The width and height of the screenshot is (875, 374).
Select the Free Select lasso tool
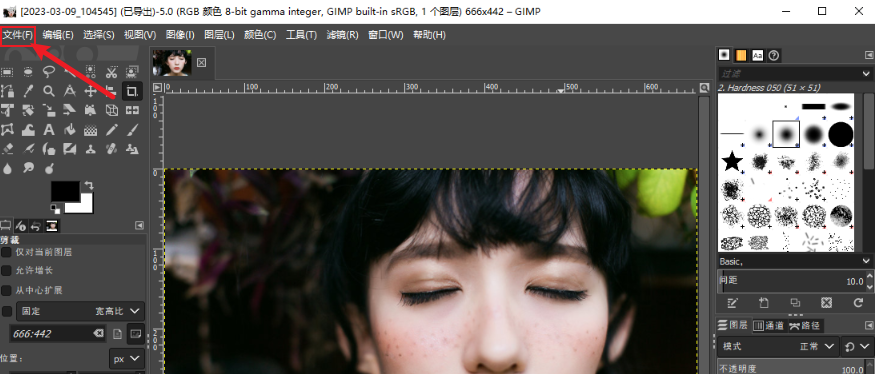(x=49, y=72)
